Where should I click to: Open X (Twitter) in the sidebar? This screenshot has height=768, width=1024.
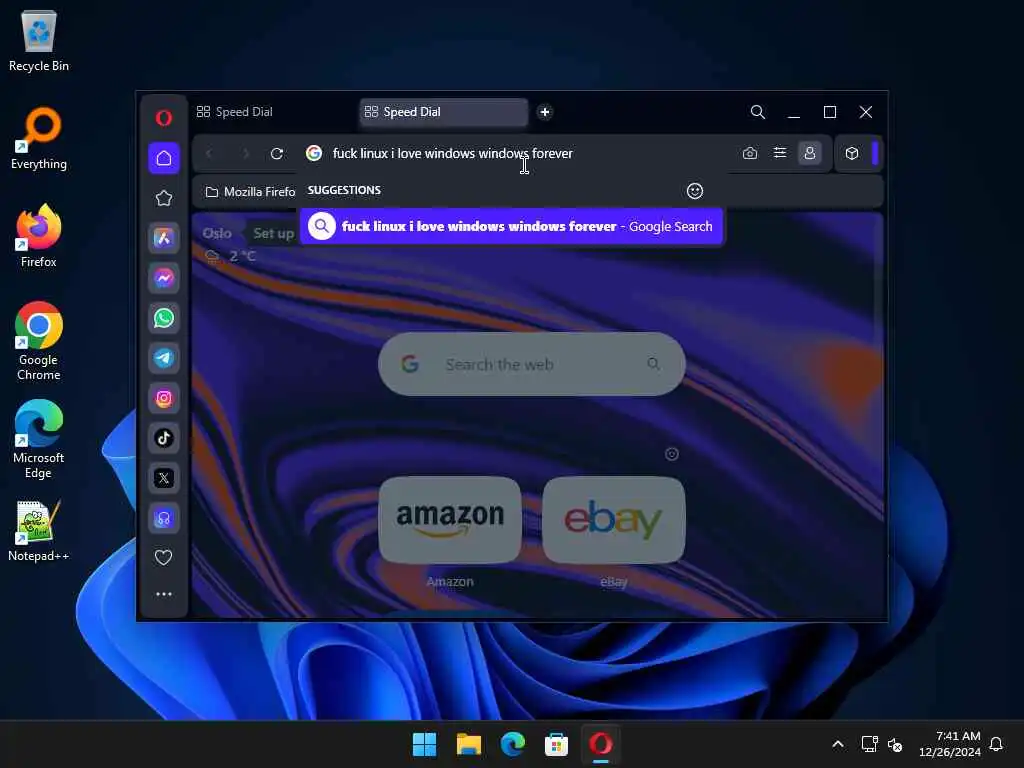pos(164,478)
